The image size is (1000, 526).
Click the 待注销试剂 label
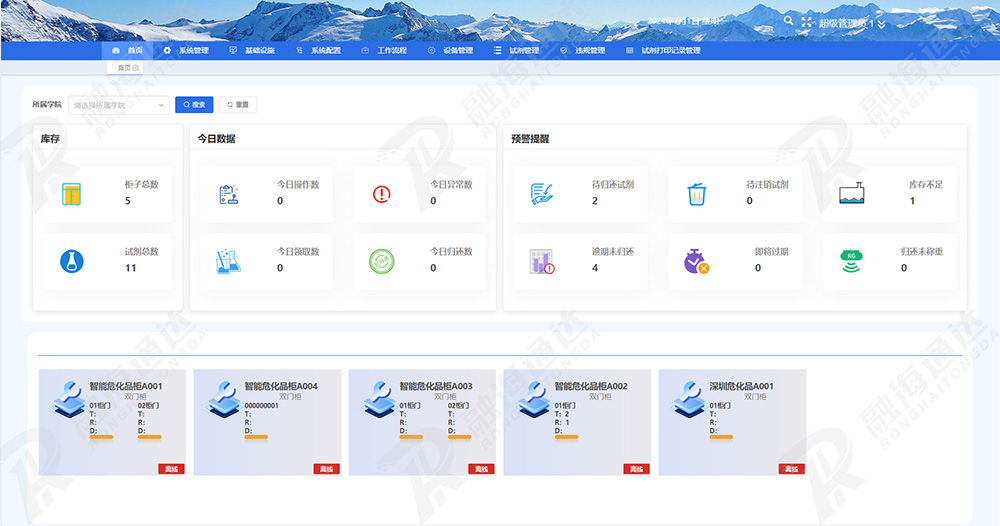tap(767, 184)
